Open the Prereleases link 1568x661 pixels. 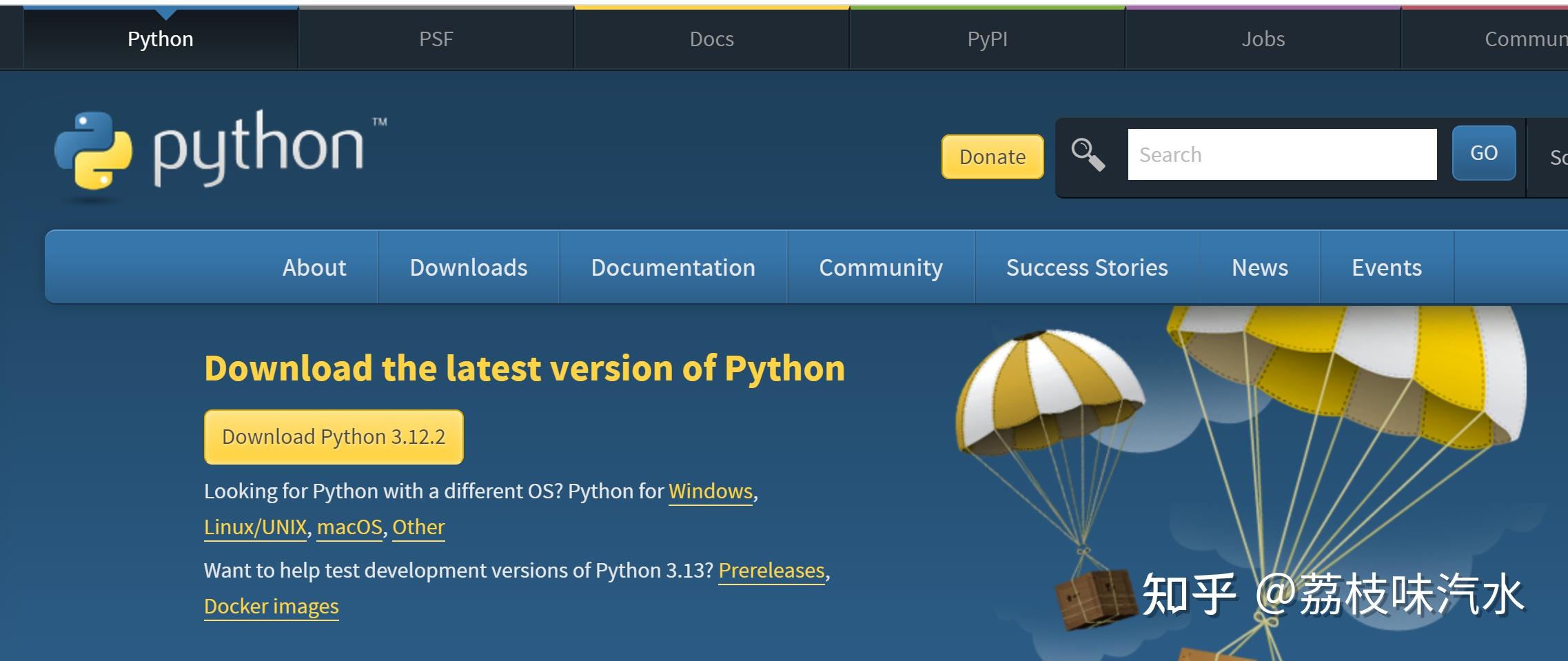(x=771, y=571)
